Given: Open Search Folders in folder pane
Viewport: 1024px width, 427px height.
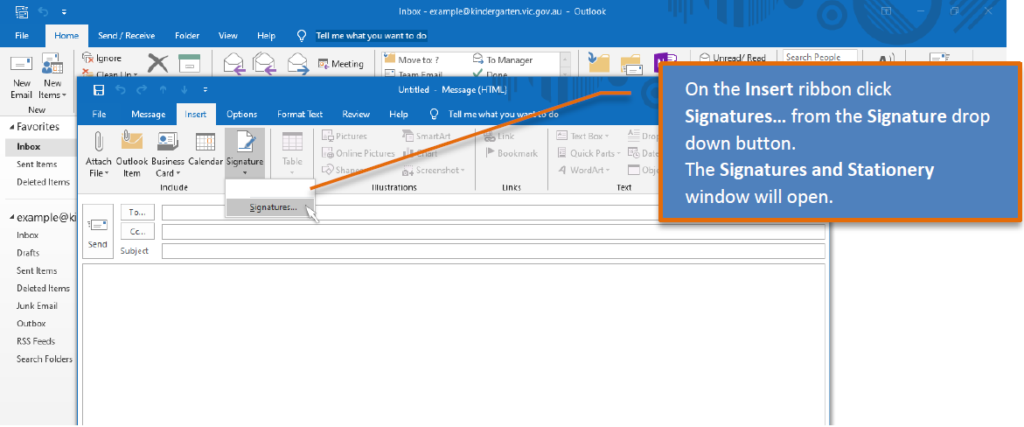Looking at the screenshot, I should coord(44,358).
